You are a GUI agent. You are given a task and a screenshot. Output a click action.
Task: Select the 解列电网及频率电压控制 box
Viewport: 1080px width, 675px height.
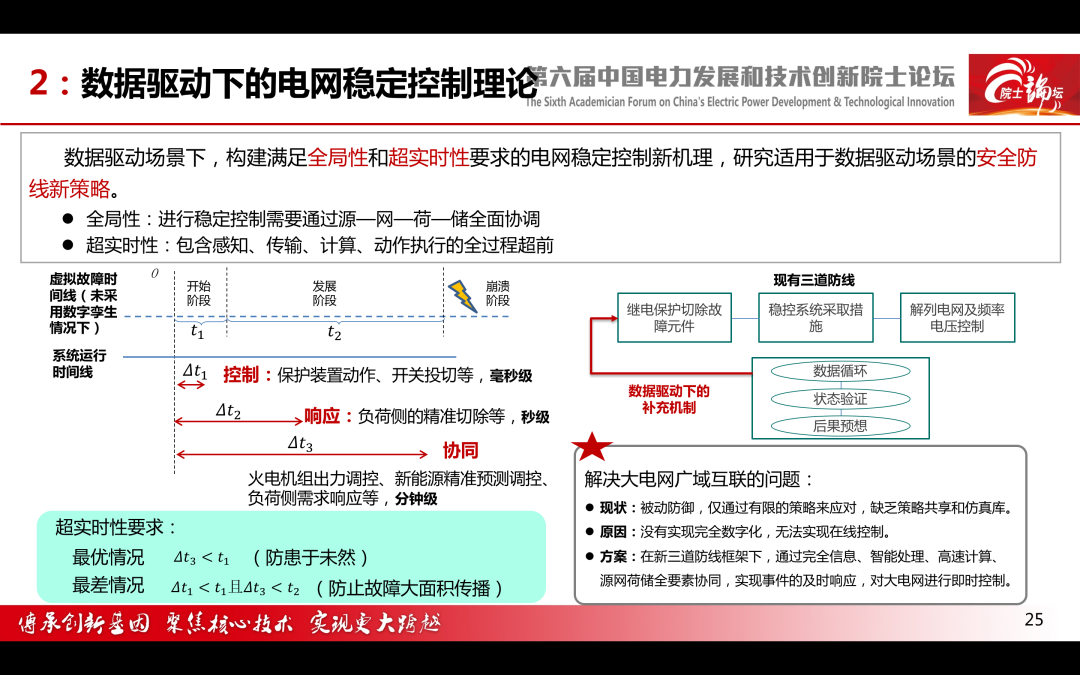[957, 318]
